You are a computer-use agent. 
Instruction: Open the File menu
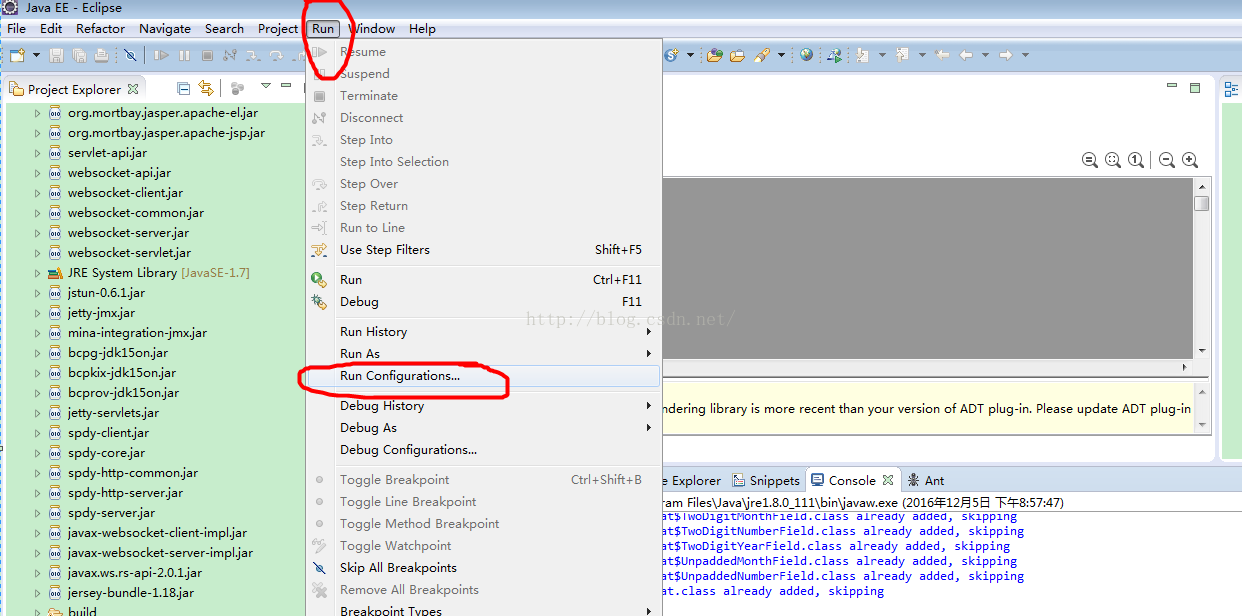click(17, 28)
